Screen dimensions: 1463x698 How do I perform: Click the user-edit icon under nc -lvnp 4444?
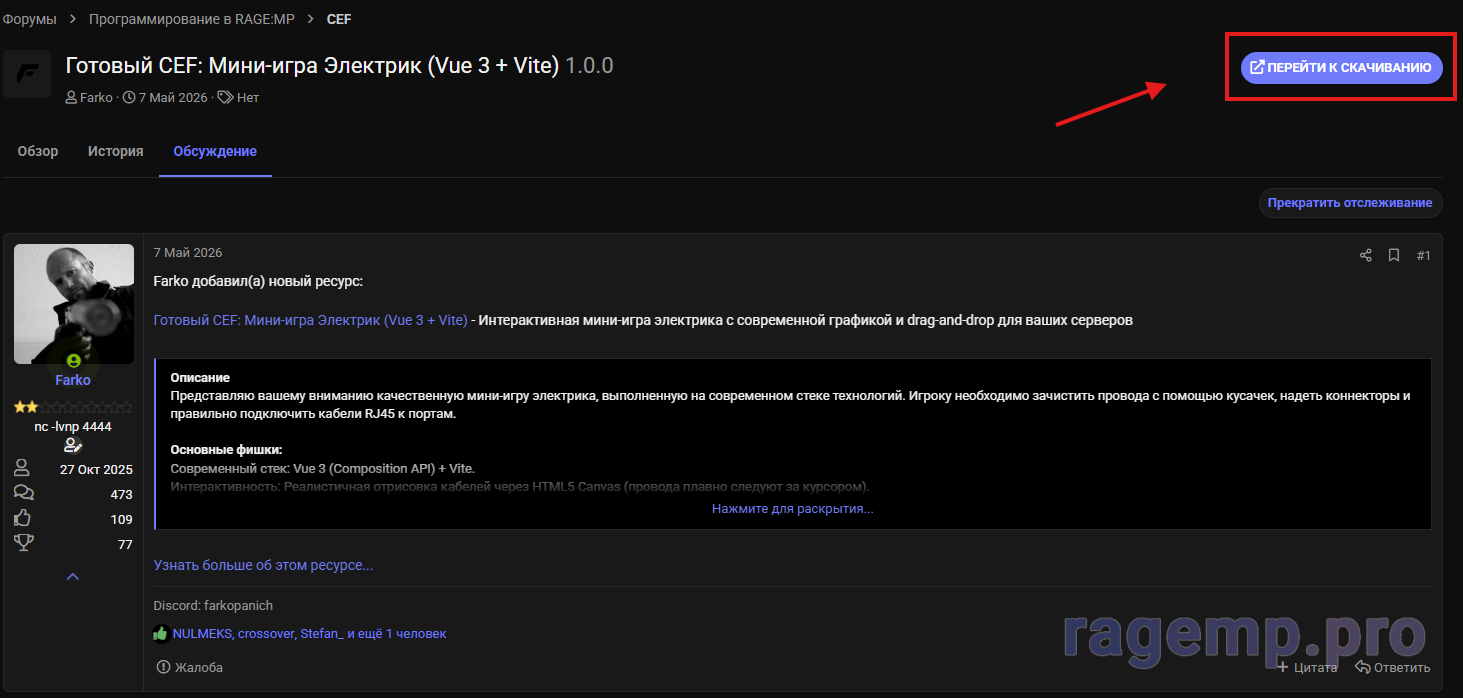pos(73,445)
